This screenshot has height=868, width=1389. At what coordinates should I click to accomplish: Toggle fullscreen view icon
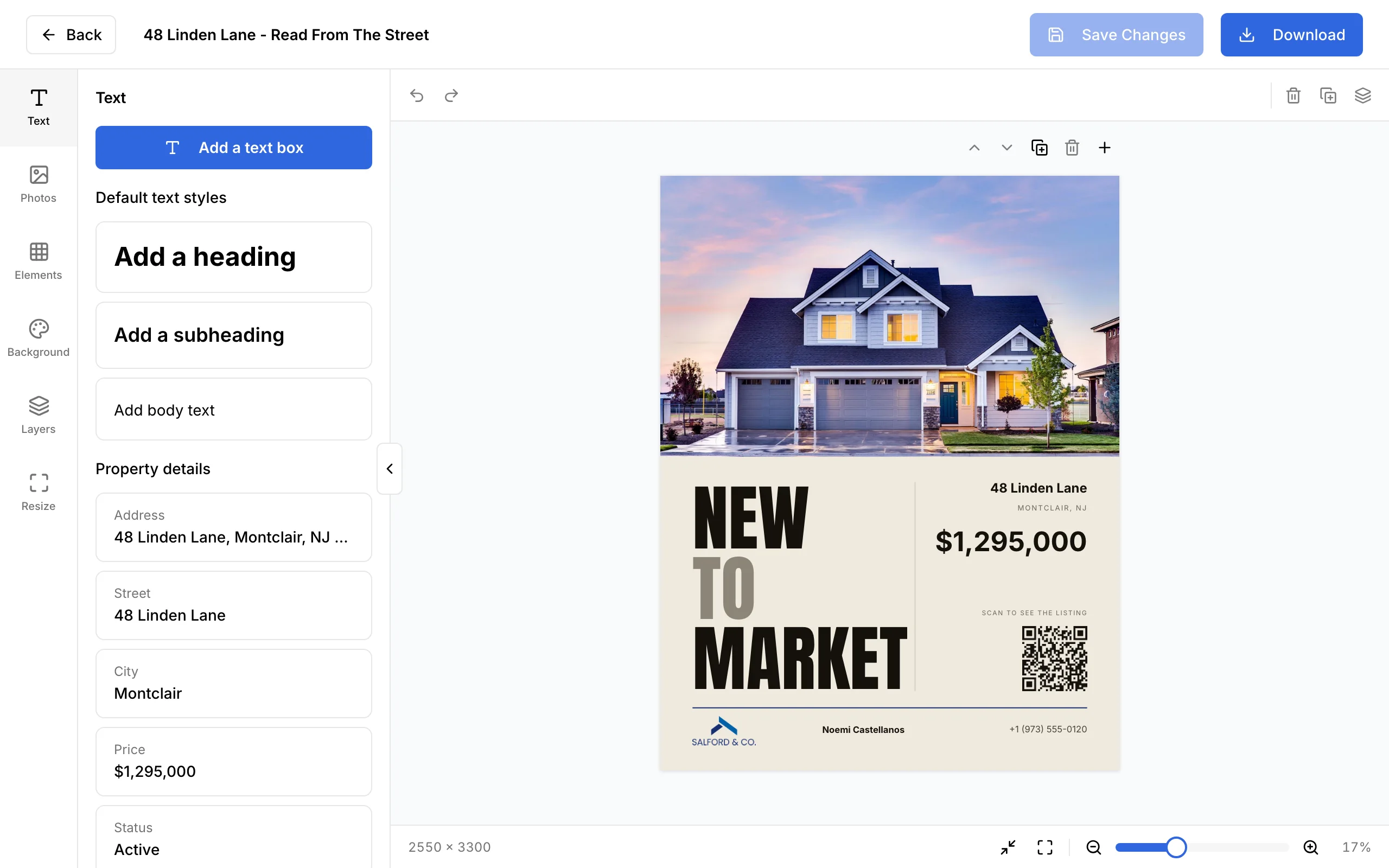[1044, 847]
